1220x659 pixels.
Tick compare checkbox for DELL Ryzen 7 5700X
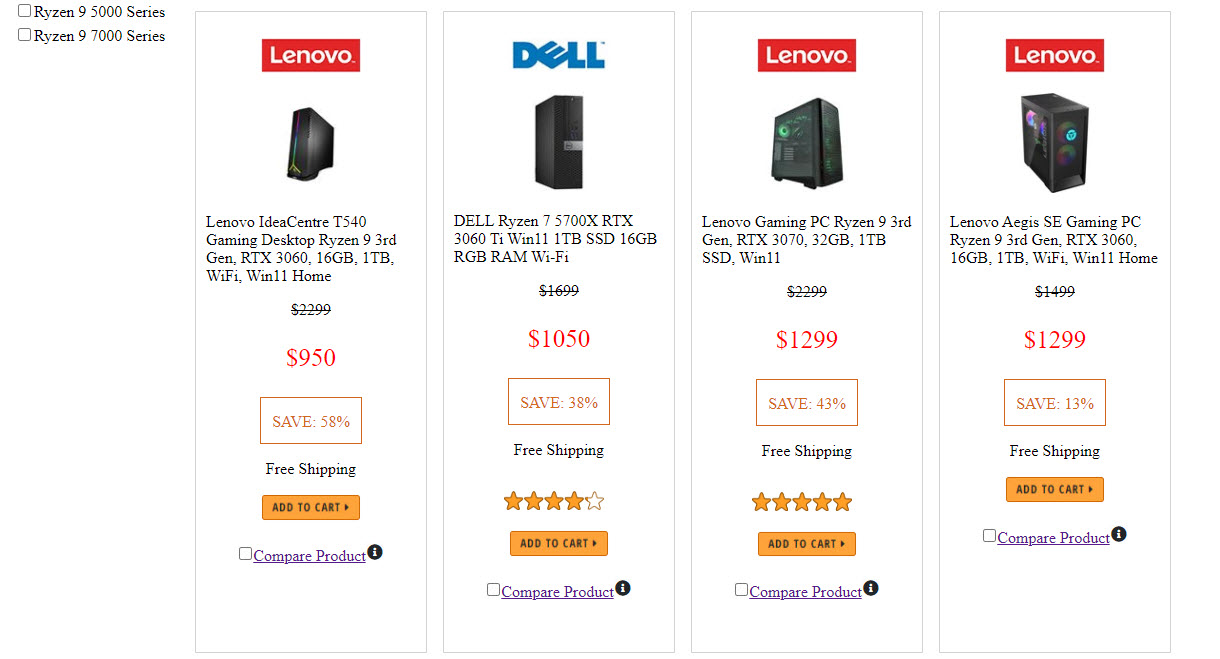(x=493, y=590)
